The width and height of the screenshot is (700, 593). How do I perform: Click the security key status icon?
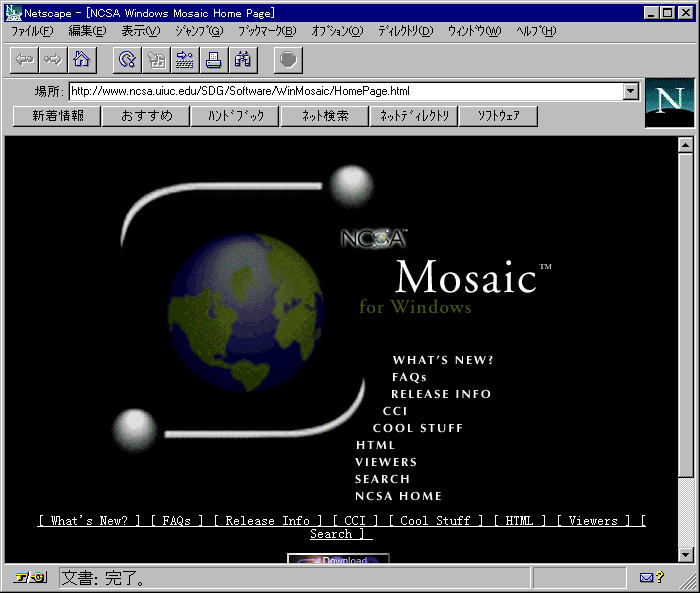click(30, 577)
